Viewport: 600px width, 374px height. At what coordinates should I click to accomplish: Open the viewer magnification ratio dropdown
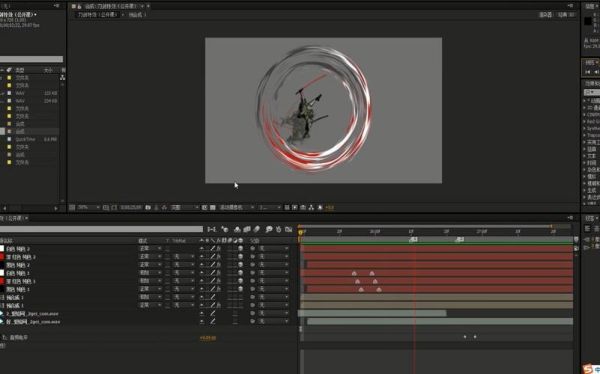click(x=88, y=207)
